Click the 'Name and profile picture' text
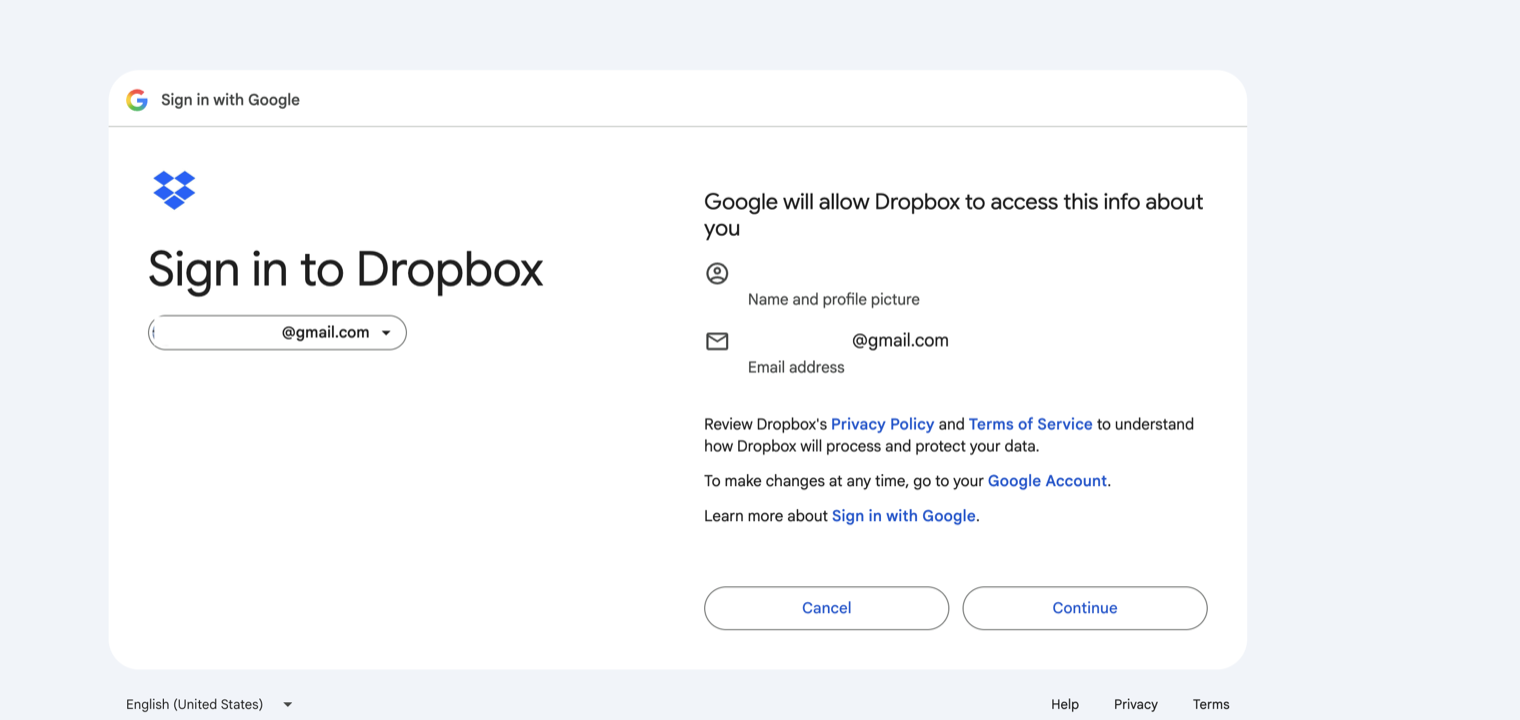 833,299
